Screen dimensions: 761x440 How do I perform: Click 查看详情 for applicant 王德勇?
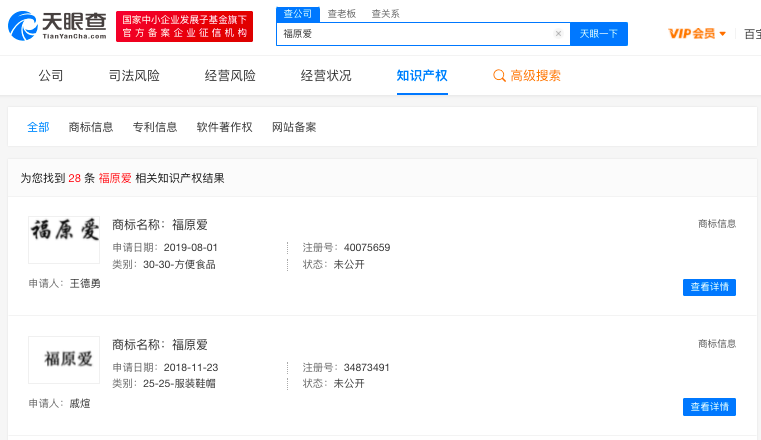pyautogui.click(x=709, y=287)
